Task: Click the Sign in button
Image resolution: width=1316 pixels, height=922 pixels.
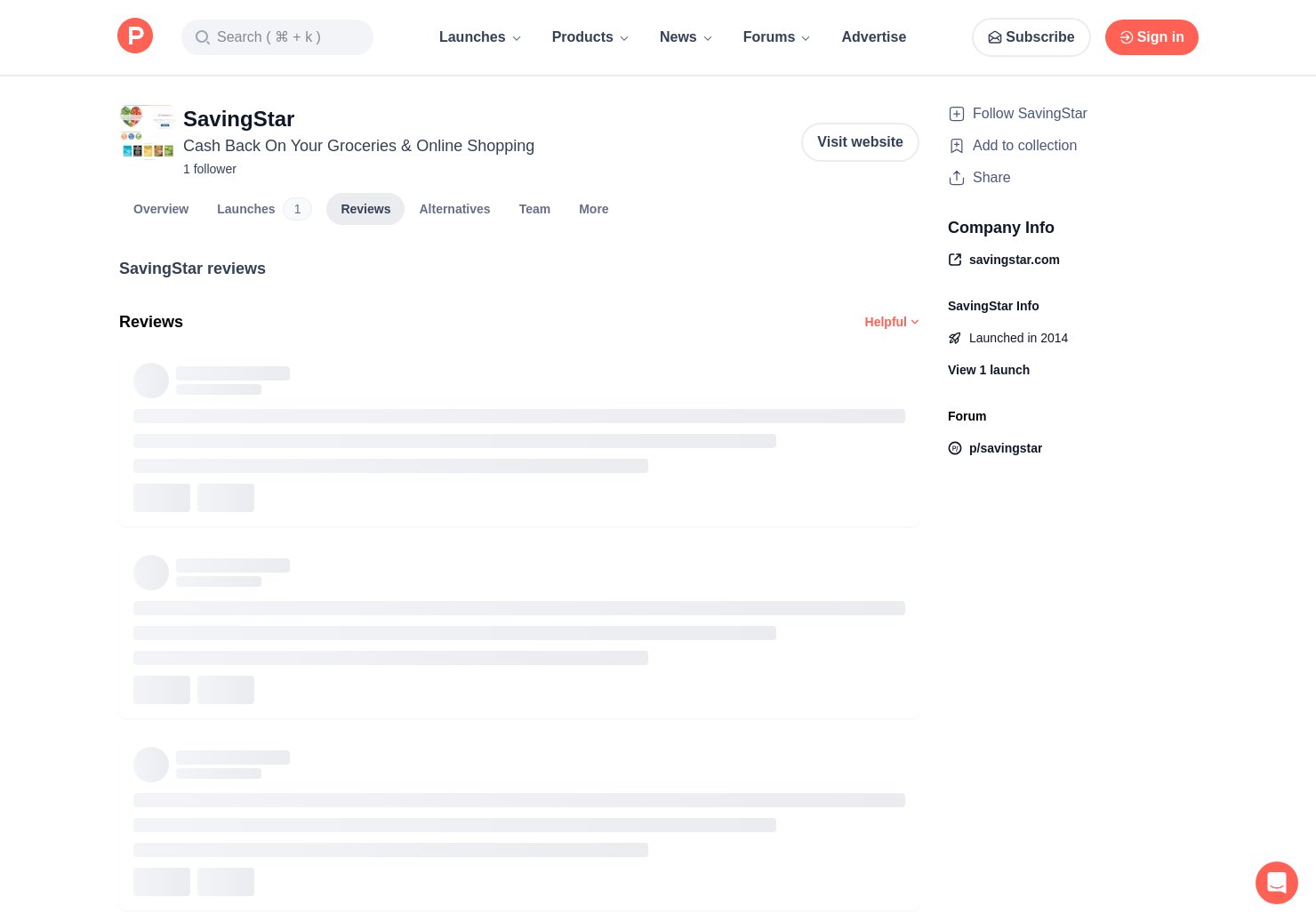Action: coord(1151,37)
